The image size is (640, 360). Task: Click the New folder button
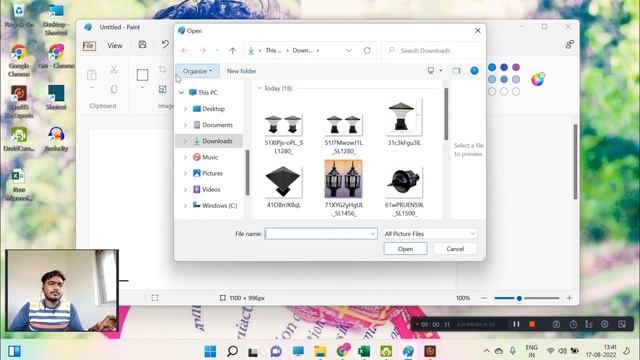click(x=241, y=71)
